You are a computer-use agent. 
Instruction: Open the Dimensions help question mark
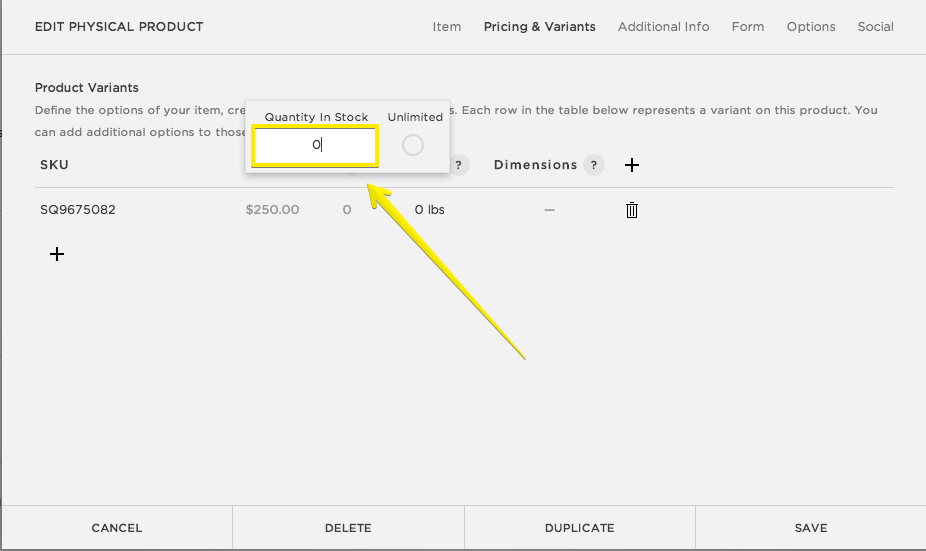tap(594, 165)
